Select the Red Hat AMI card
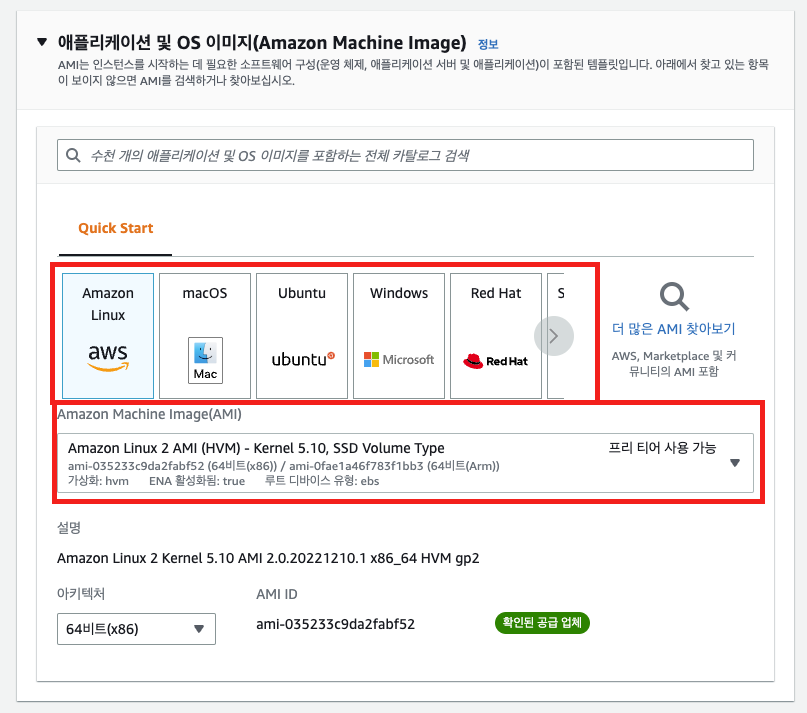 [496, 336]
